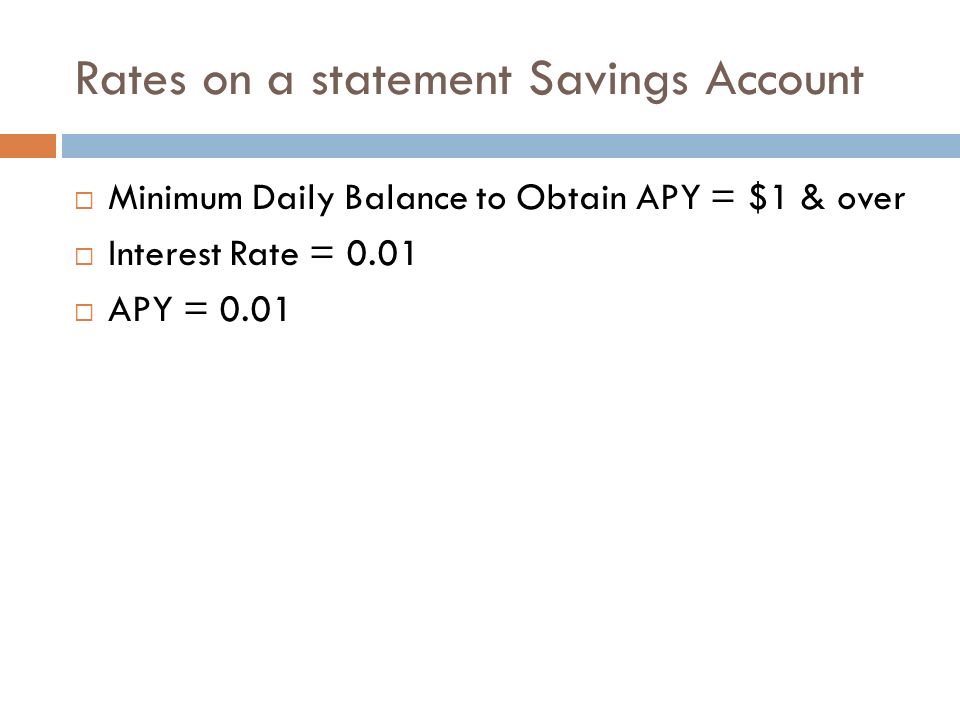Click the square bullet before Interest Rate
The image size is (960, 720).
click(84, 256)
